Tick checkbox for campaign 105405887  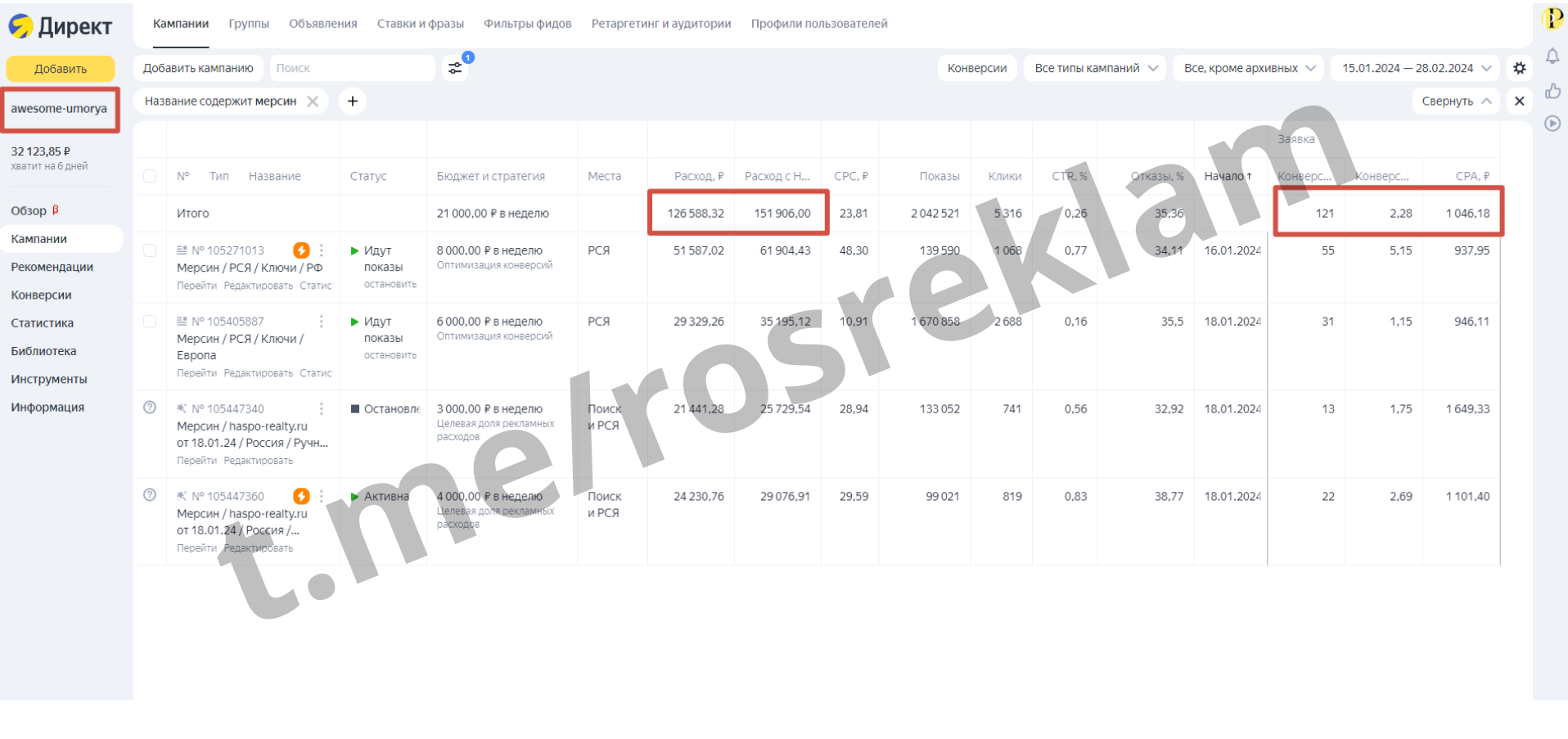[150, 322]
